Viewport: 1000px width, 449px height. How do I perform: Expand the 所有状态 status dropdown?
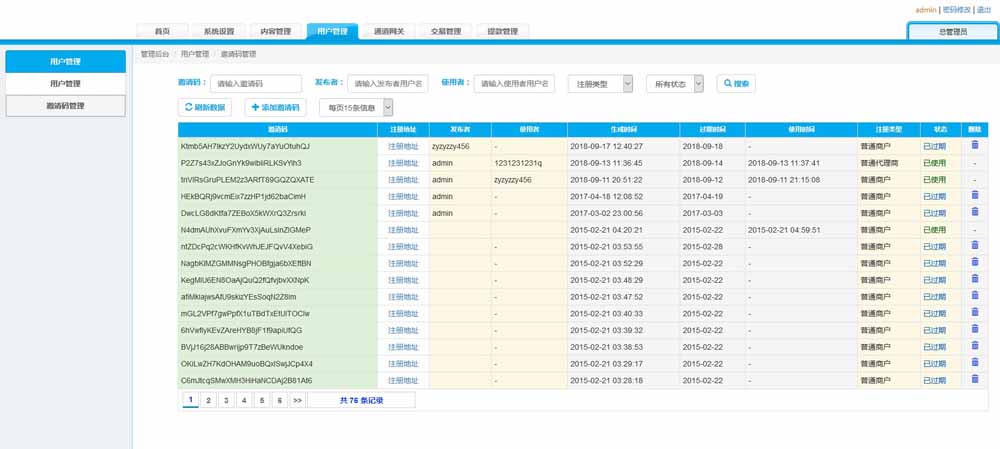click(x=675, y=84)
